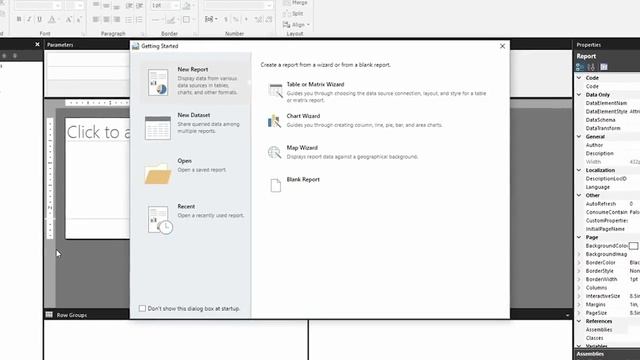Click the currency format icon
Viewport: 640px width, 360px height.
click(226, 19)
